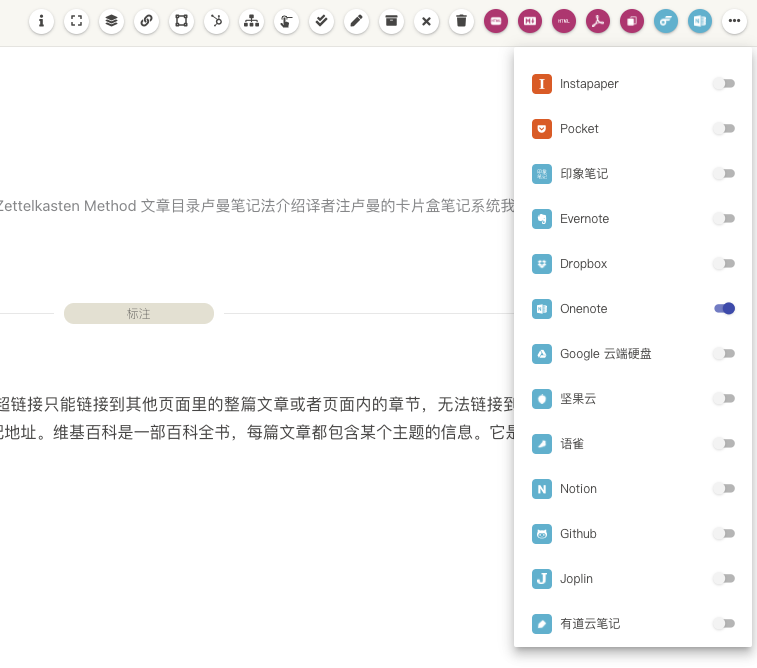Click the first magenta export icon
757x668 pixels.
pos(496,21)
